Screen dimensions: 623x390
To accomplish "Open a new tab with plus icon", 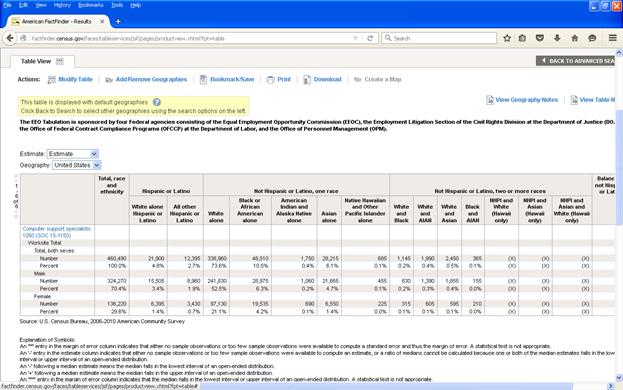I will [x=118, y=21].
